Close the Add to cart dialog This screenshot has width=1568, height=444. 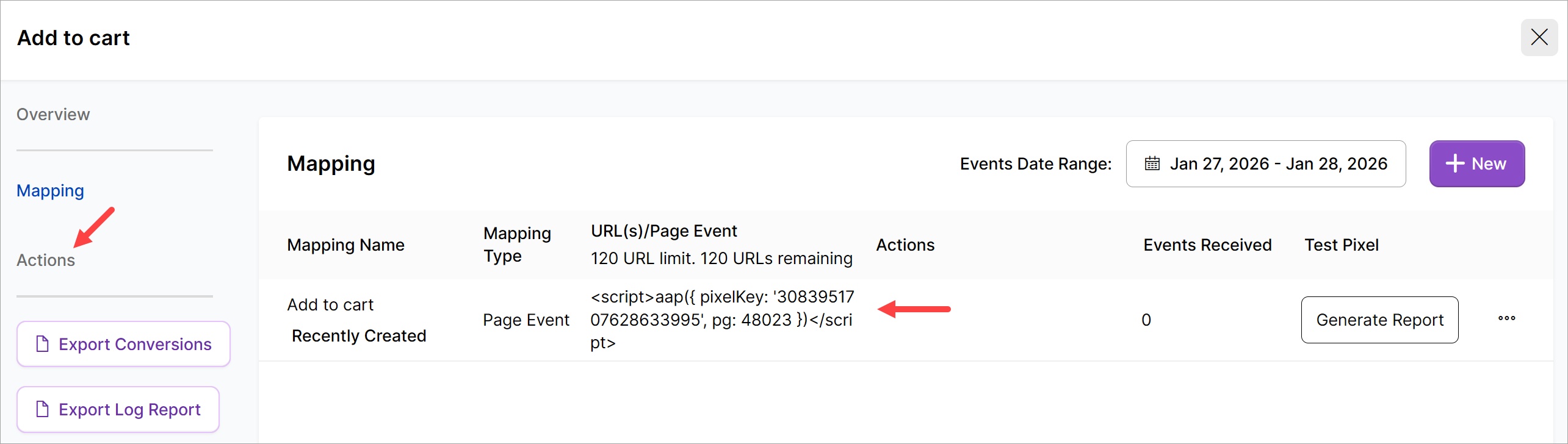click(1539, 37)
